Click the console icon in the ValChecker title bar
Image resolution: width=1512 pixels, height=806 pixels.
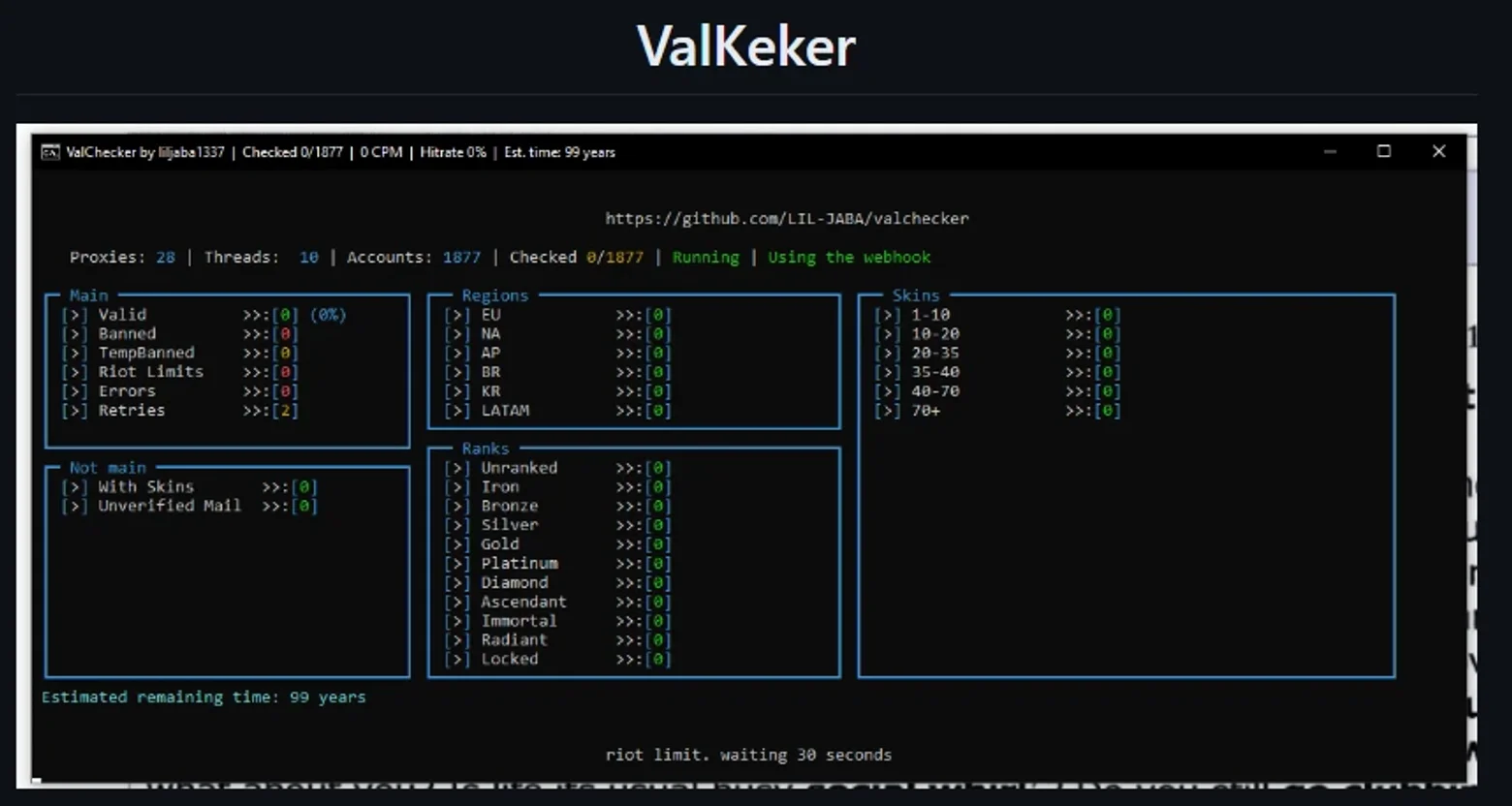click(49, 152)
